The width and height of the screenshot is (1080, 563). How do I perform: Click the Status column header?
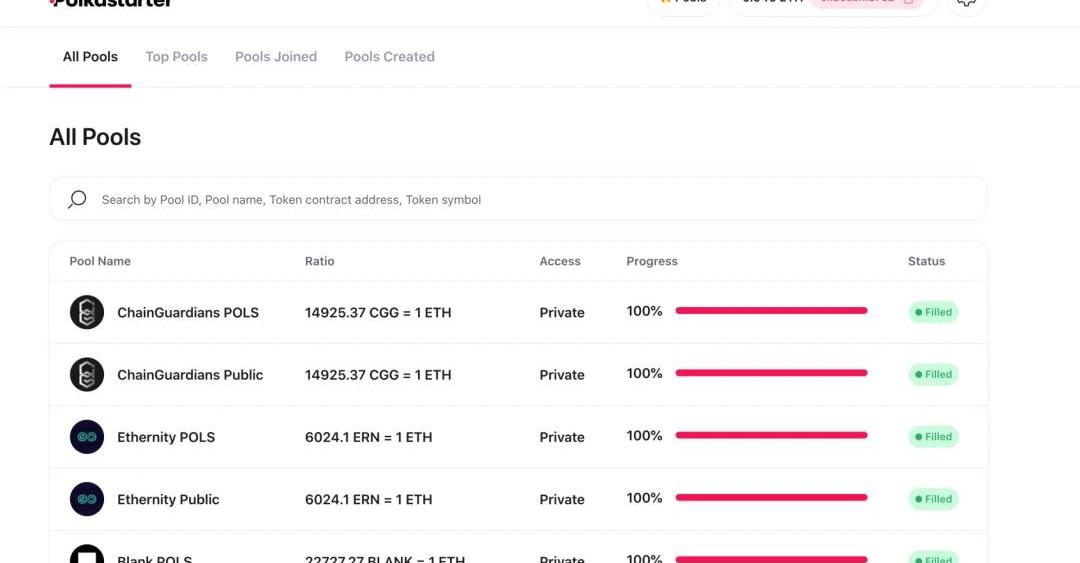pos(926,261)
